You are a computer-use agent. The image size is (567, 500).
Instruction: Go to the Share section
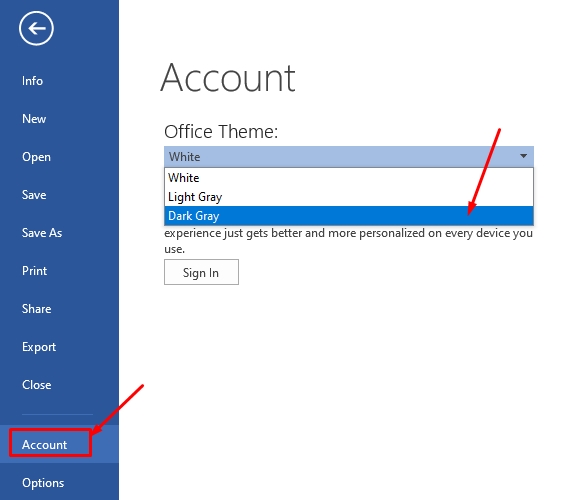coord(36,309)
